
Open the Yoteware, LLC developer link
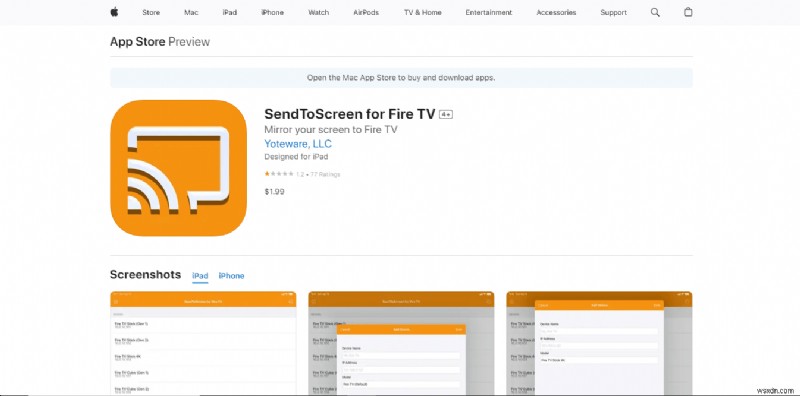[x=298, y=144]
